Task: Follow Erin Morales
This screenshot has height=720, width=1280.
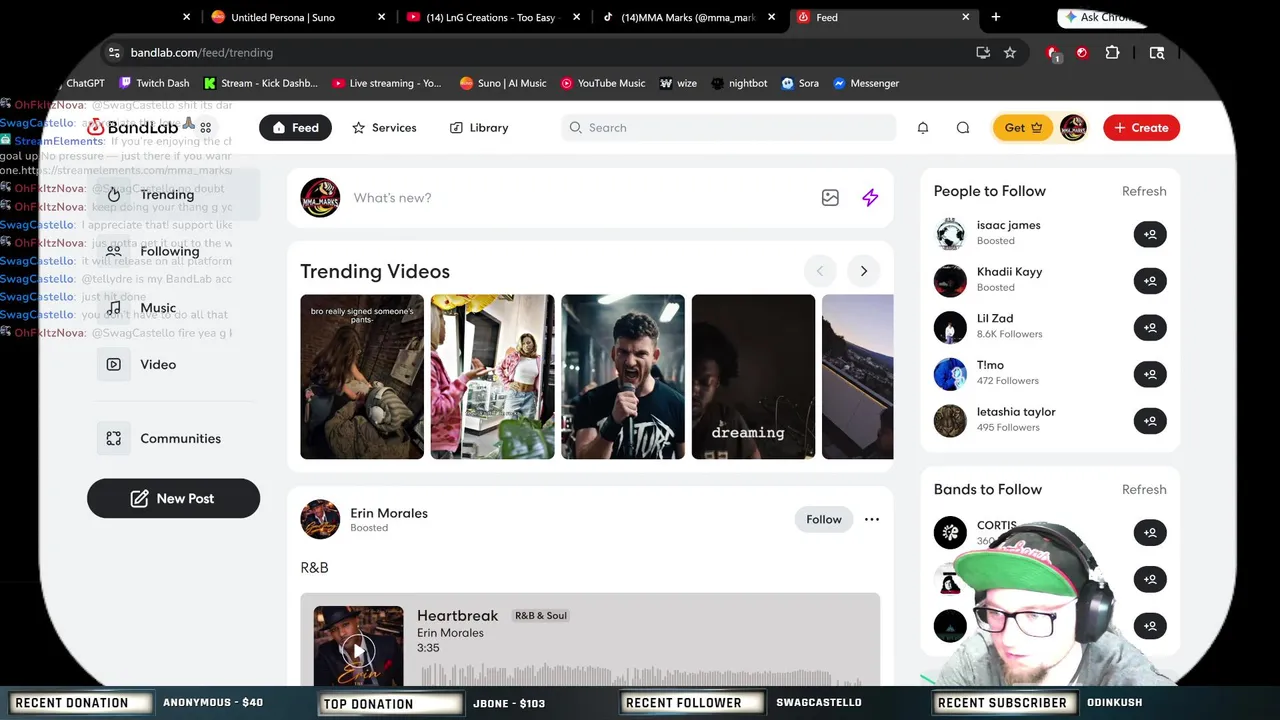Action: click(824, 519)
